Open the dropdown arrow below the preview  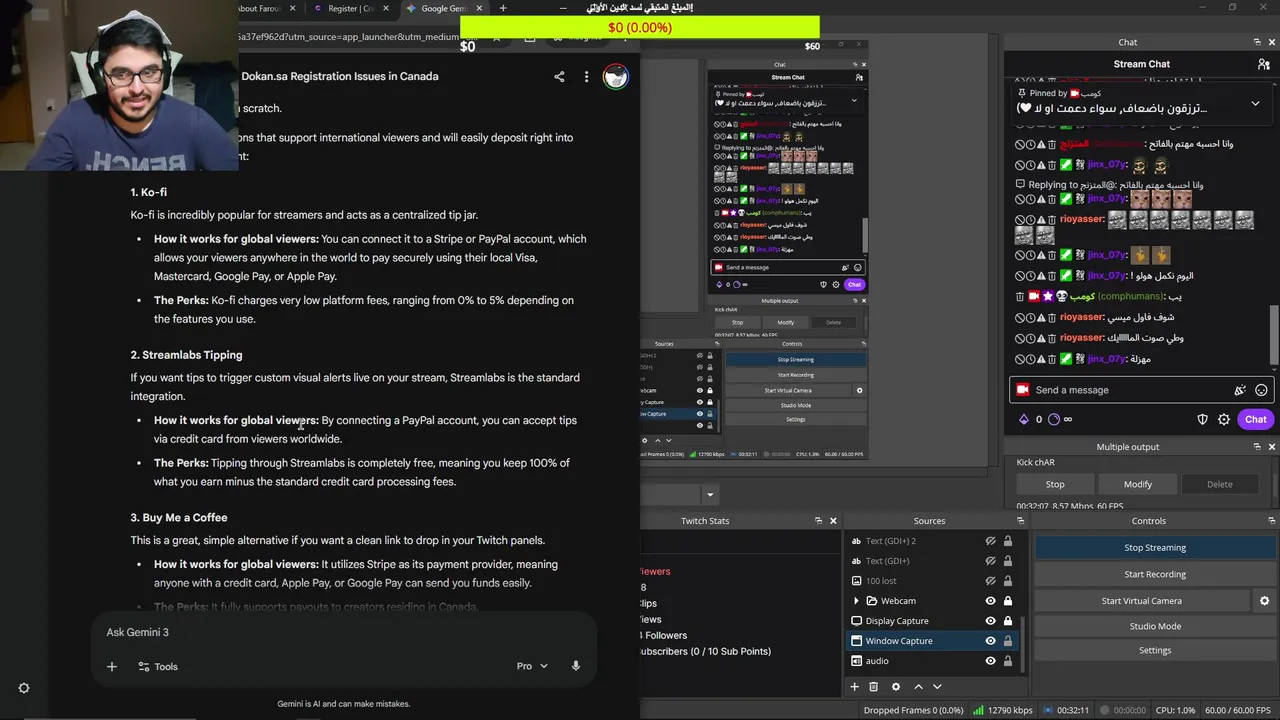tap(710, 494)
